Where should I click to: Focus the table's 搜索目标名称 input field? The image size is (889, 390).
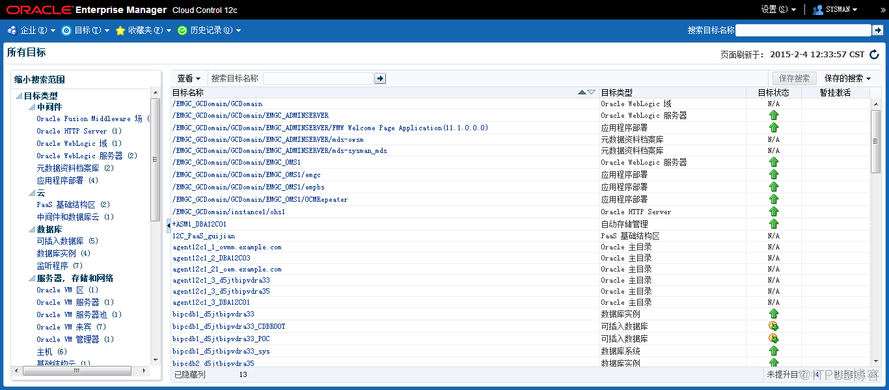point(318,79)
